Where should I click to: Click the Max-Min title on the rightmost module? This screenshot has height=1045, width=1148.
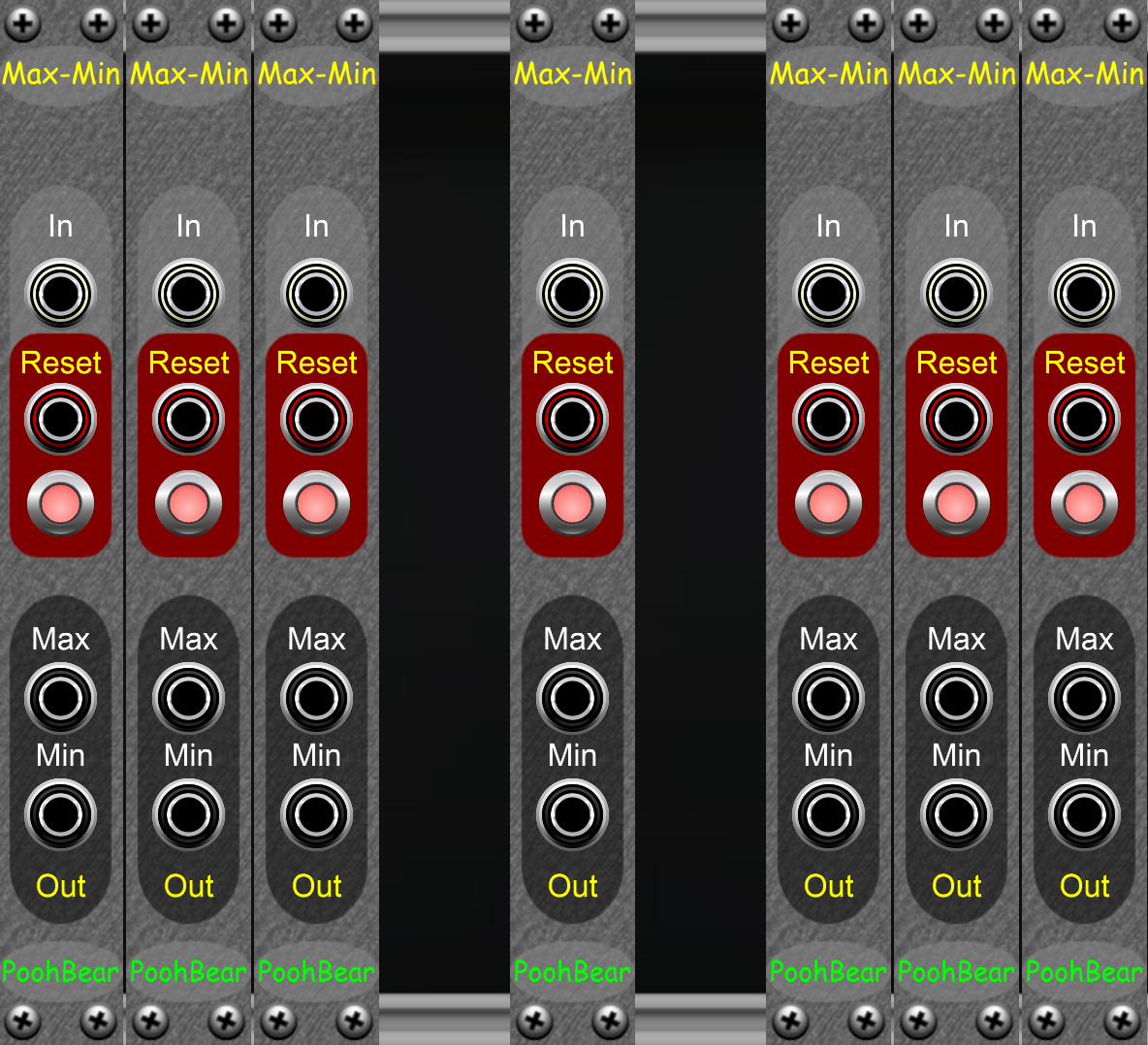[1084, 73]
